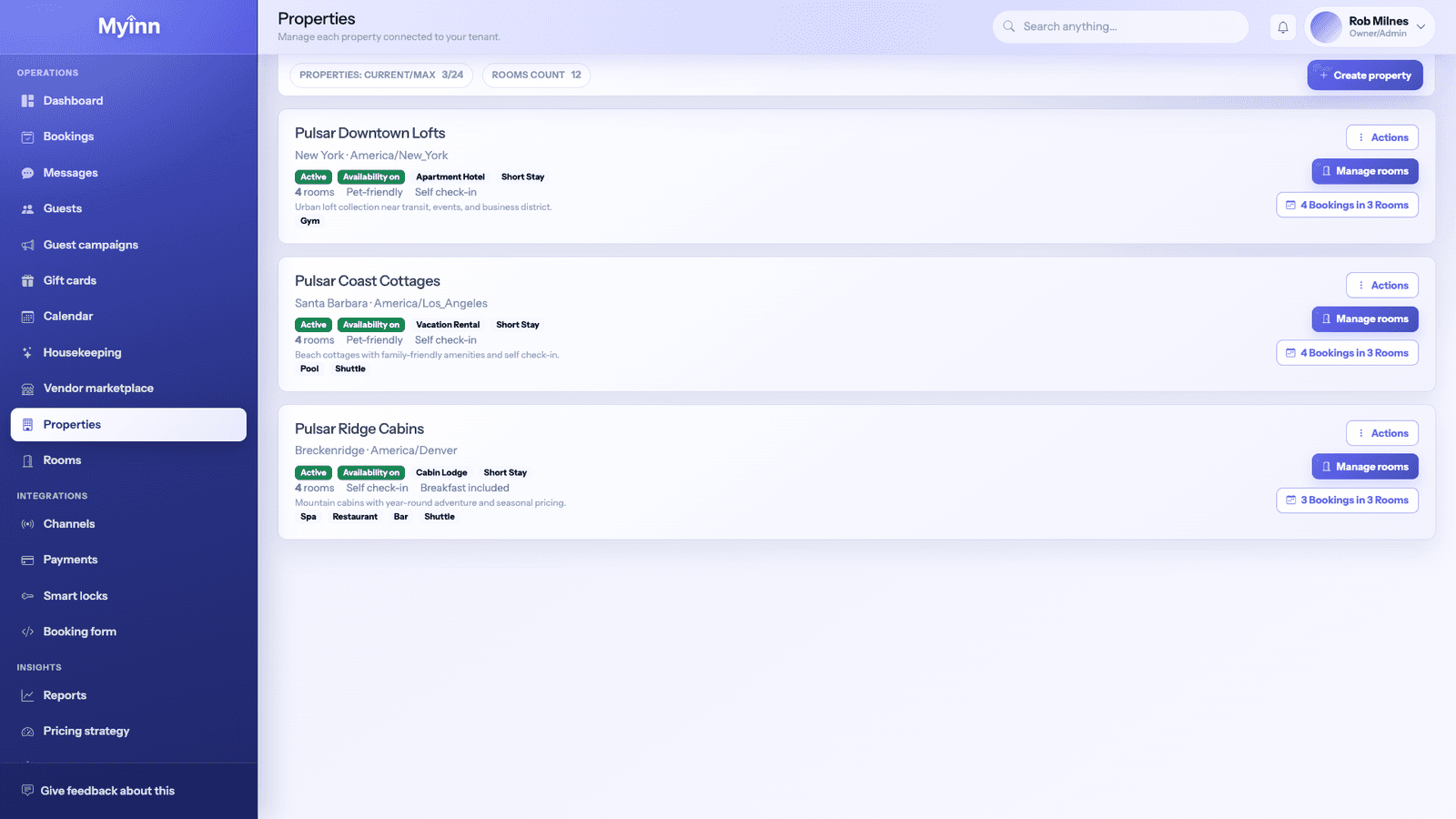
Task: Click the Messages chat bubble icon
Action: coord(27,173)
